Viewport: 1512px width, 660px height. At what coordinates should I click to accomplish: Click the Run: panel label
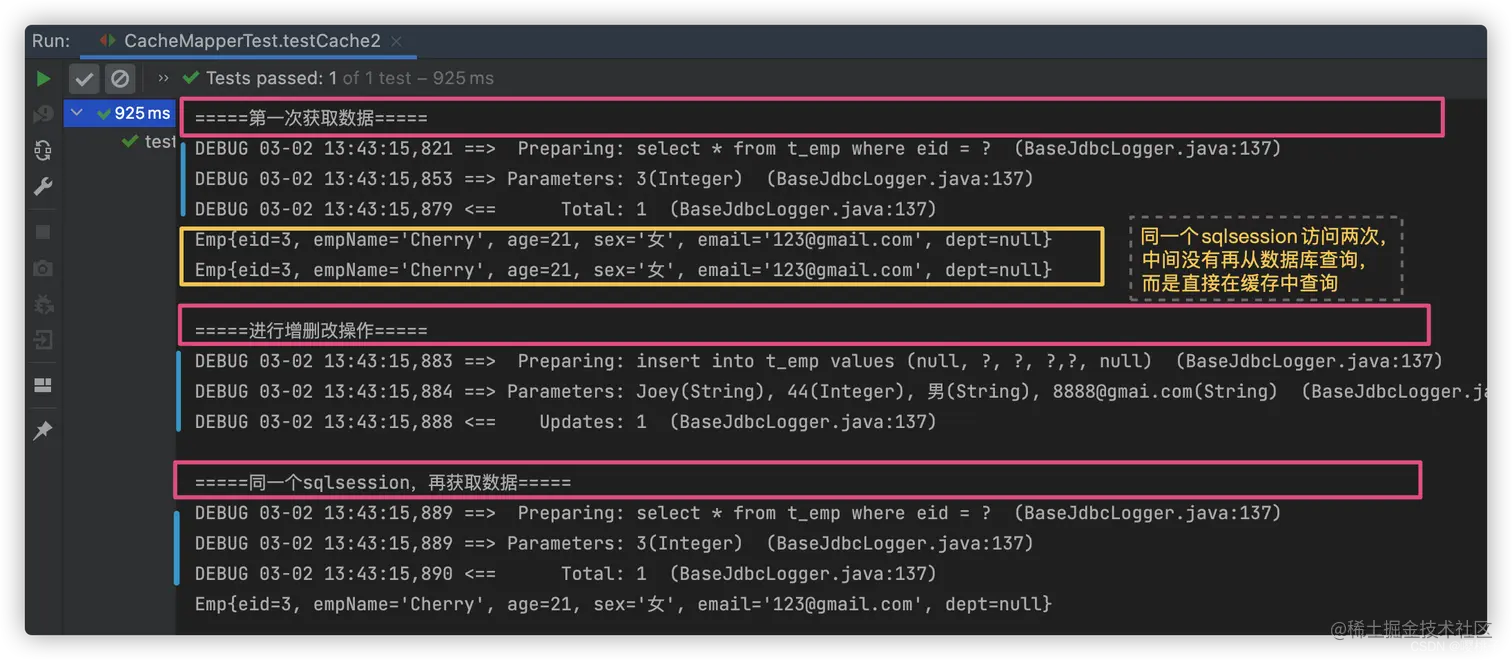51,41
